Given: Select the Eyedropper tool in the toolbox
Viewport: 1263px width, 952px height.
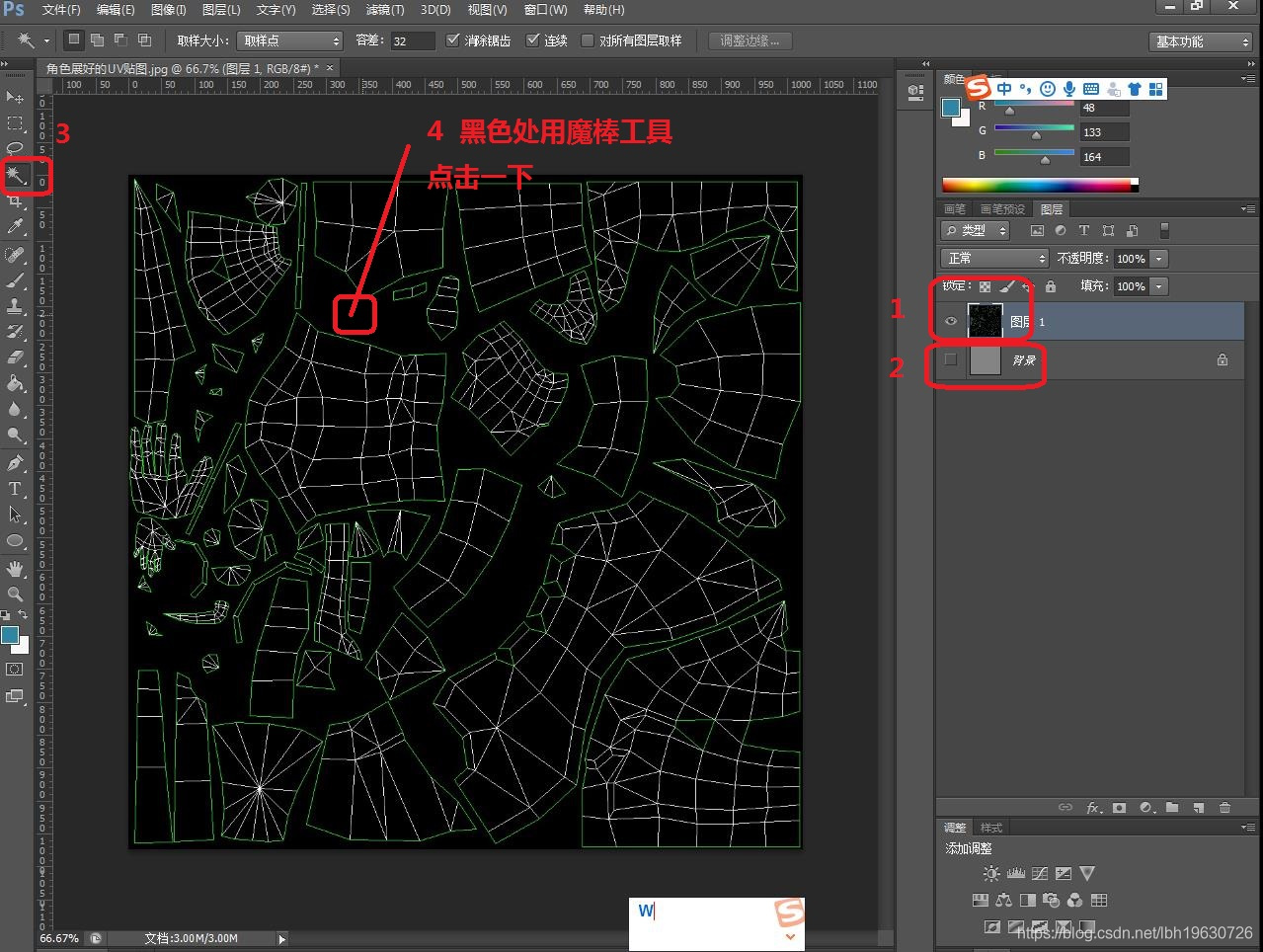Looking at the screenshot, I should pos(16,227).
